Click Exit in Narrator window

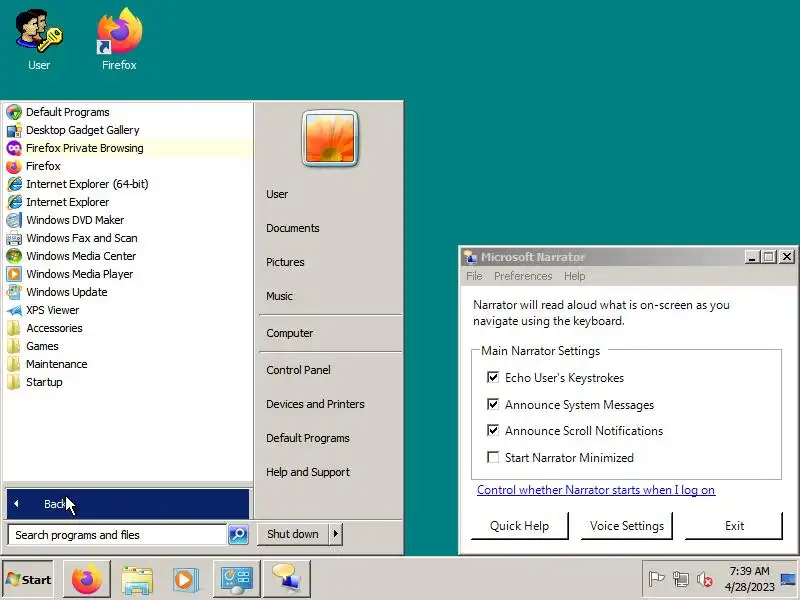(734, 526)
